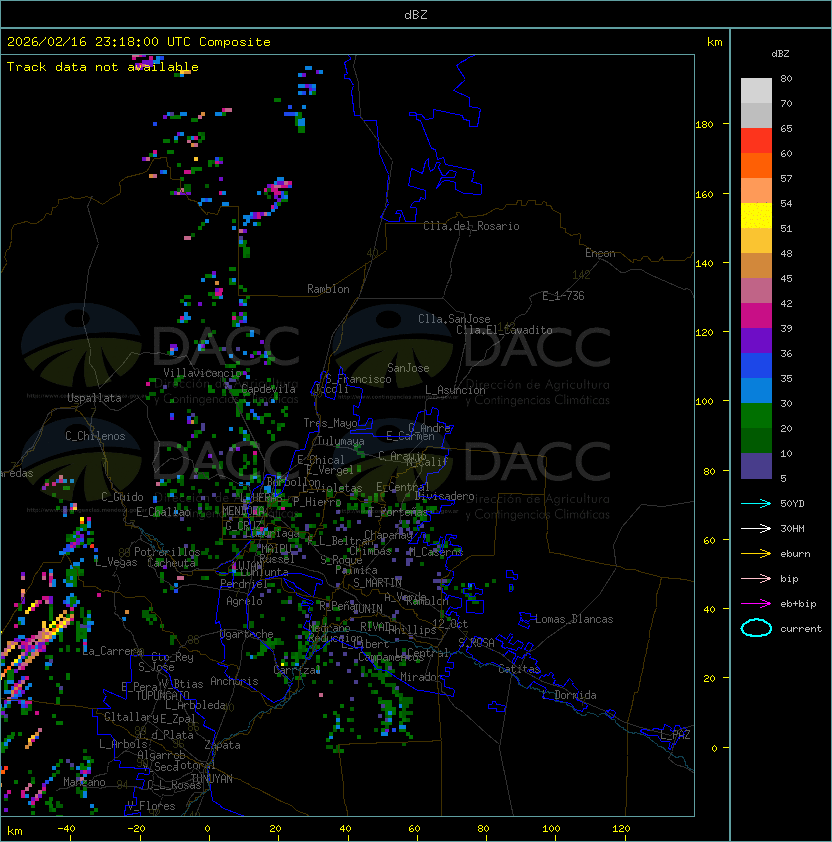Click the '-40' tick on bottom km axis
Screen dimensions: 832x842
(x=67, y=829)
